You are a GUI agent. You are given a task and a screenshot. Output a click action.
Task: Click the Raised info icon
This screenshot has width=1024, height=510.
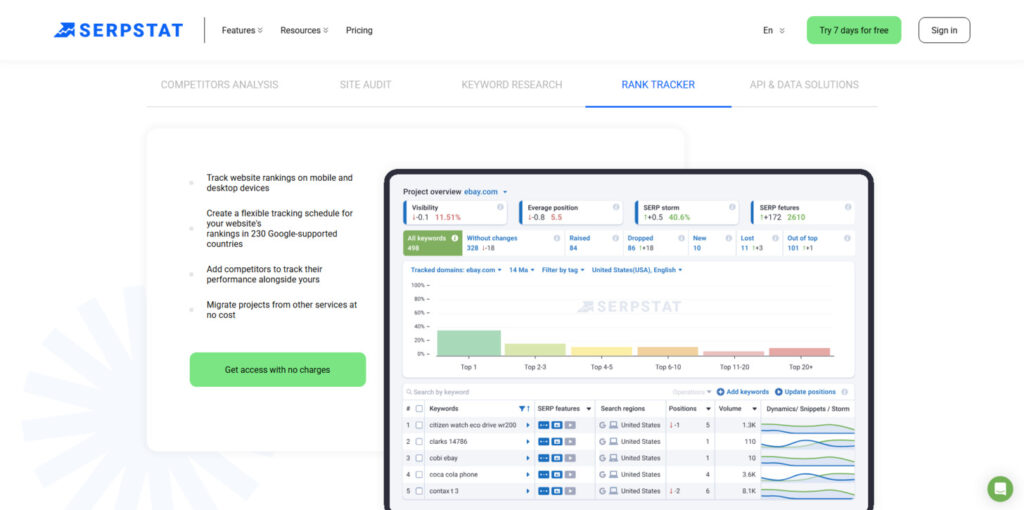[x=616, y=238]
